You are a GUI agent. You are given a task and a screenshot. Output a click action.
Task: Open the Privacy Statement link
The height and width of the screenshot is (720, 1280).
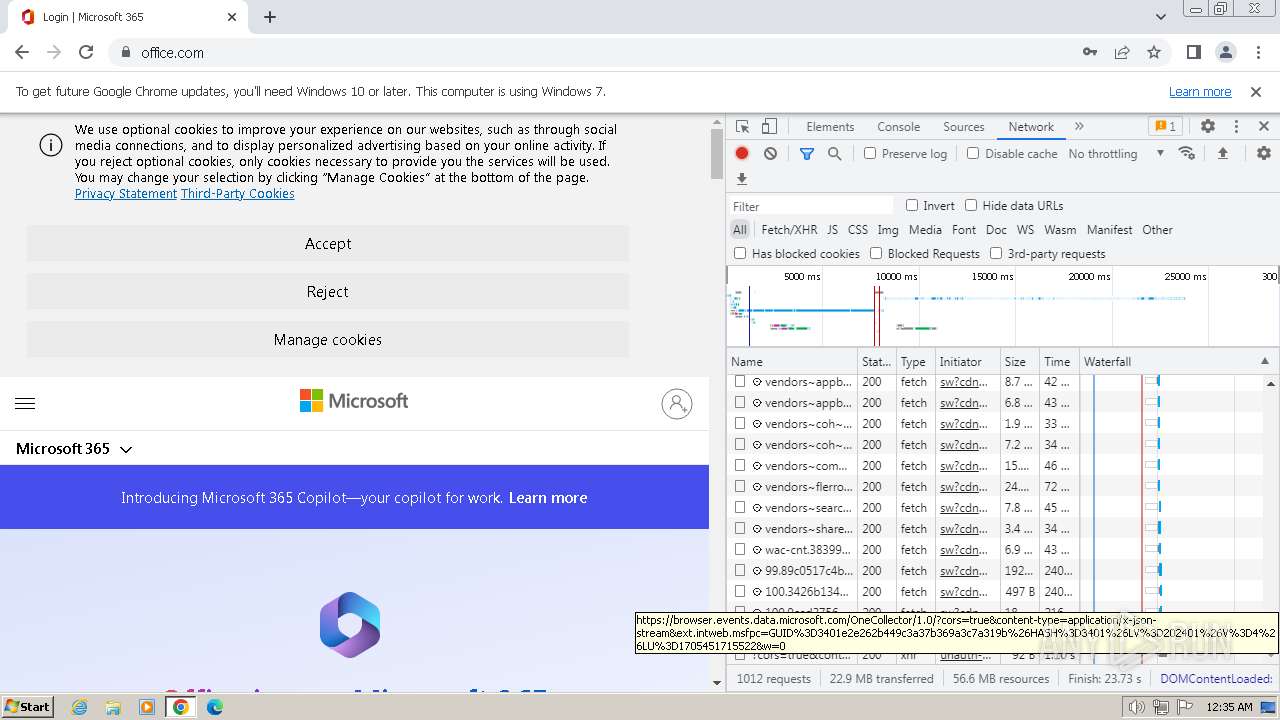126,194
